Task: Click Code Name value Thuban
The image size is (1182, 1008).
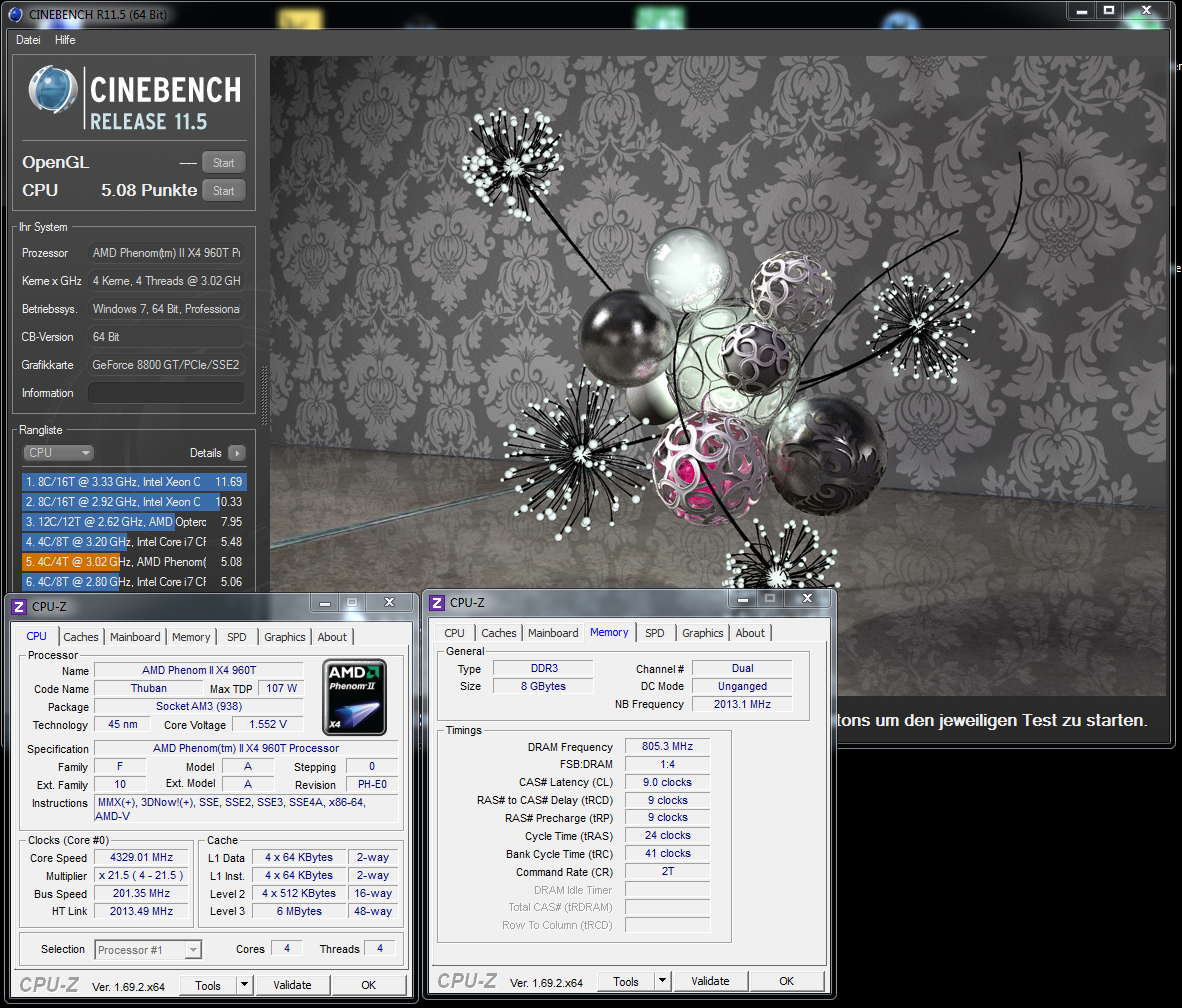Action: click(149, 688)
